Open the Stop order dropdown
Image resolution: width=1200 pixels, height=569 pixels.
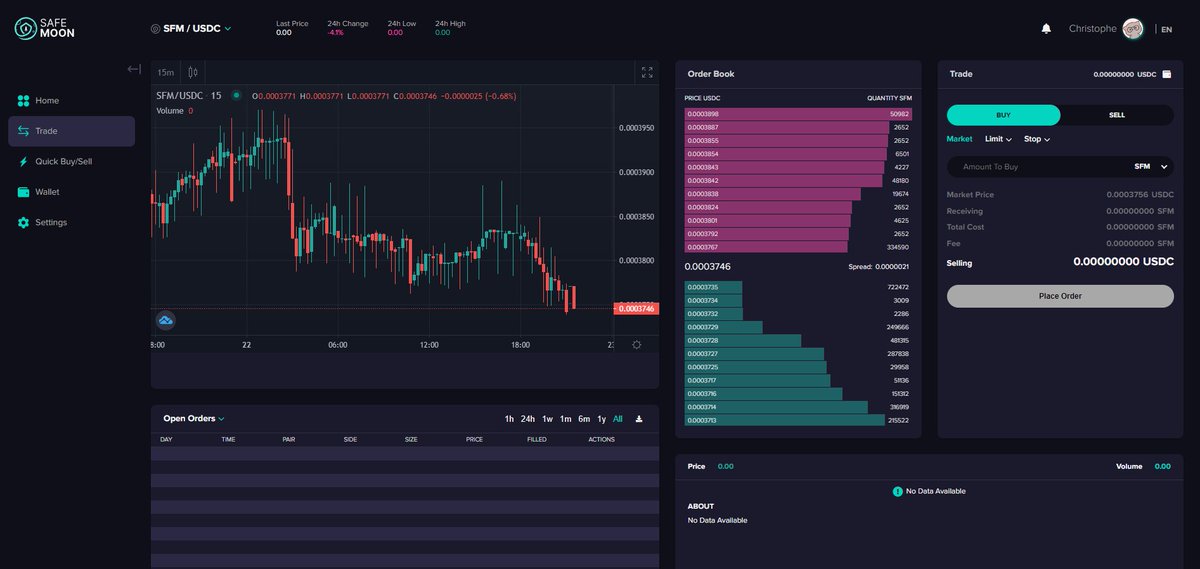pyautogui.click(x=1037, y=139)
